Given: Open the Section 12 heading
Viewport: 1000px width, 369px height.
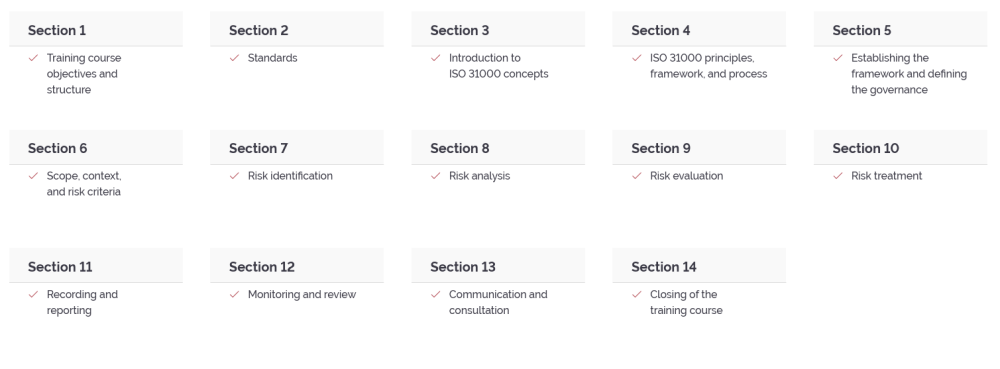Looking at the screenshot, I should coord(297,266).
